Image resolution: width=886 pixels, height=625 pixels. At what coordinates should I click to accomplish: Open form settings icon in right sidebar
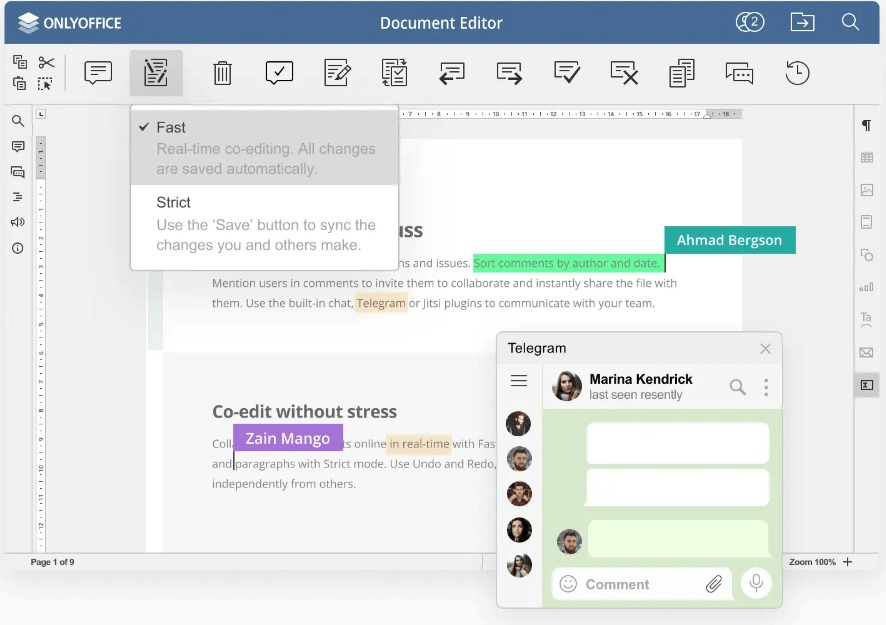click(x=866, y=385)
